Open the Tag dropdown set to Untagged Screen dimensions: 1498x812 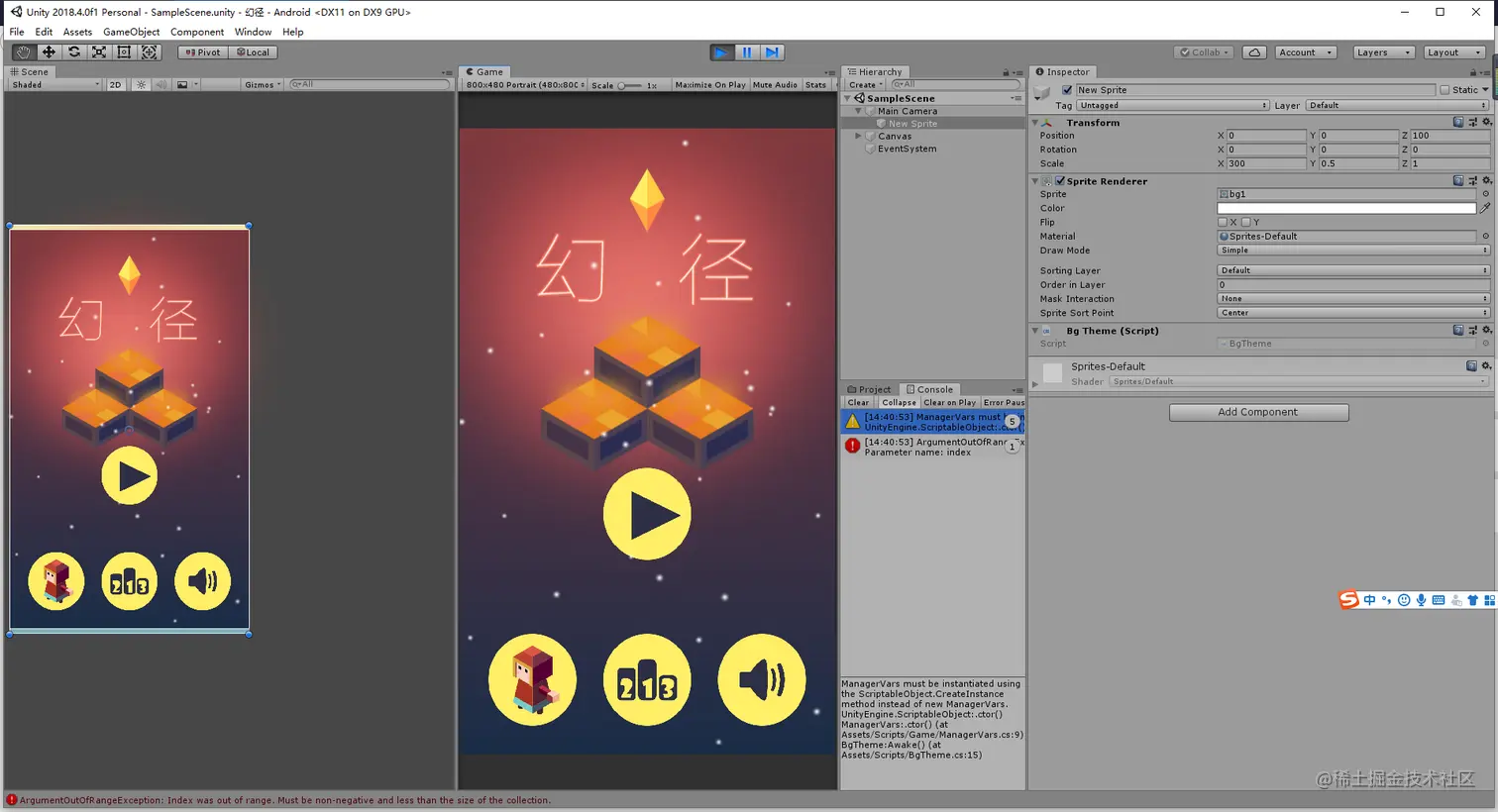1173,105
